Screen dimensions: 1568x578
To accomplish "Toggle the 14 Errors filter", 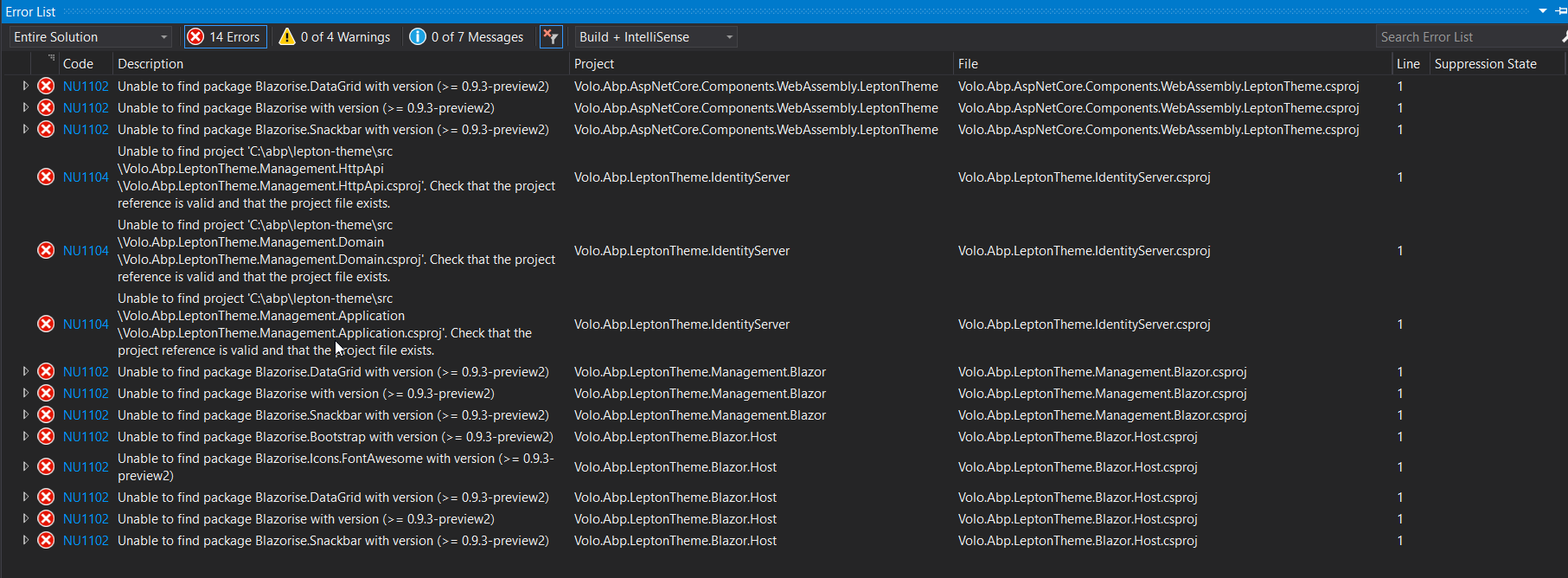I will tap(225, 37).
